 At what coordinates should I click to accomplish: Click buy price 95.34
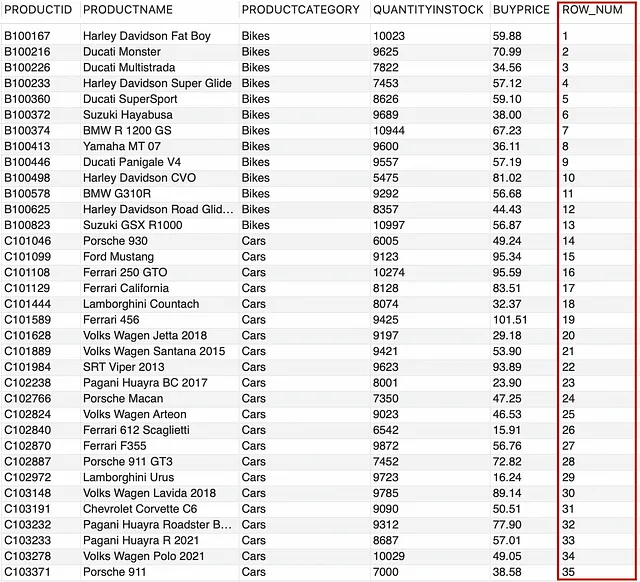[507, 257]
